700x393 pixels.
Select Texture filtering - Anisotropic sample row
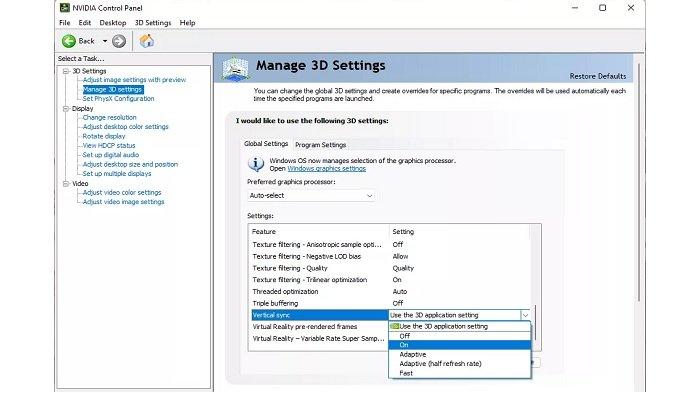[x=390, y=245]
